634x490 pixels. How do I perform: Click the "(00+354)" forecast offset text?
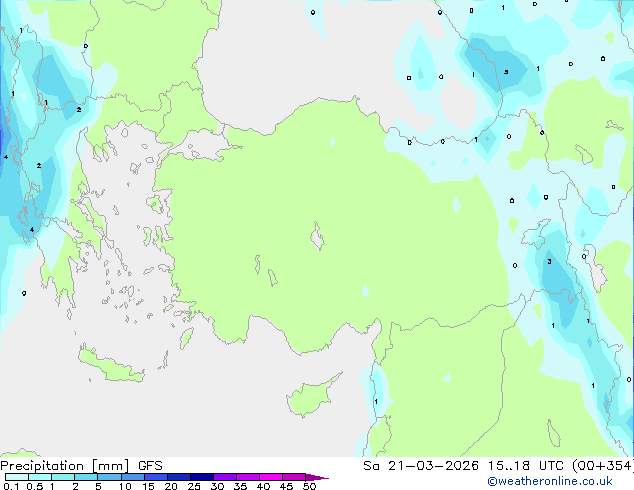pos(602,466)
